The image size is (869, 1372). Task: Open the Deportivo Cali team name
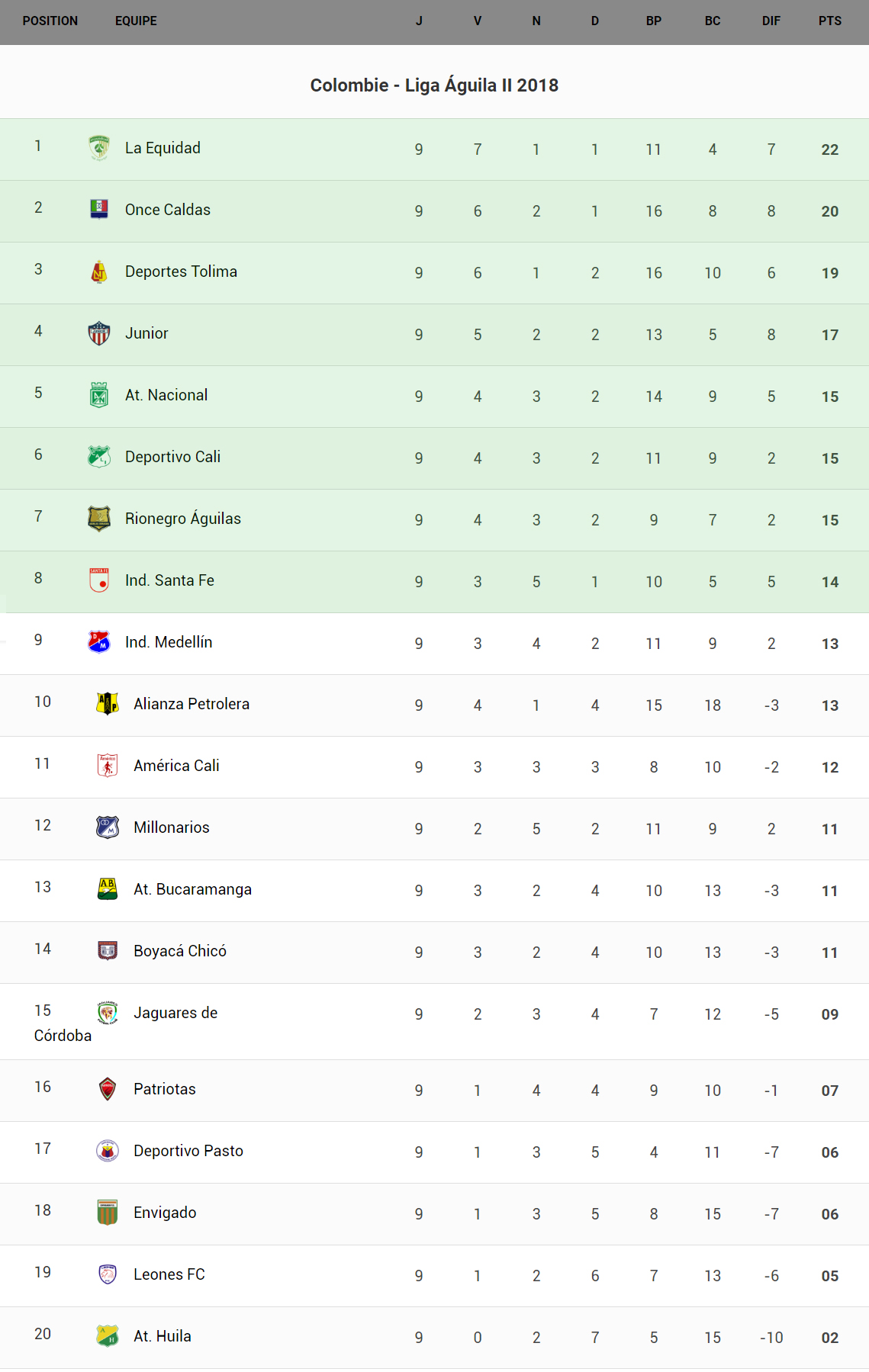coord(172,457)
